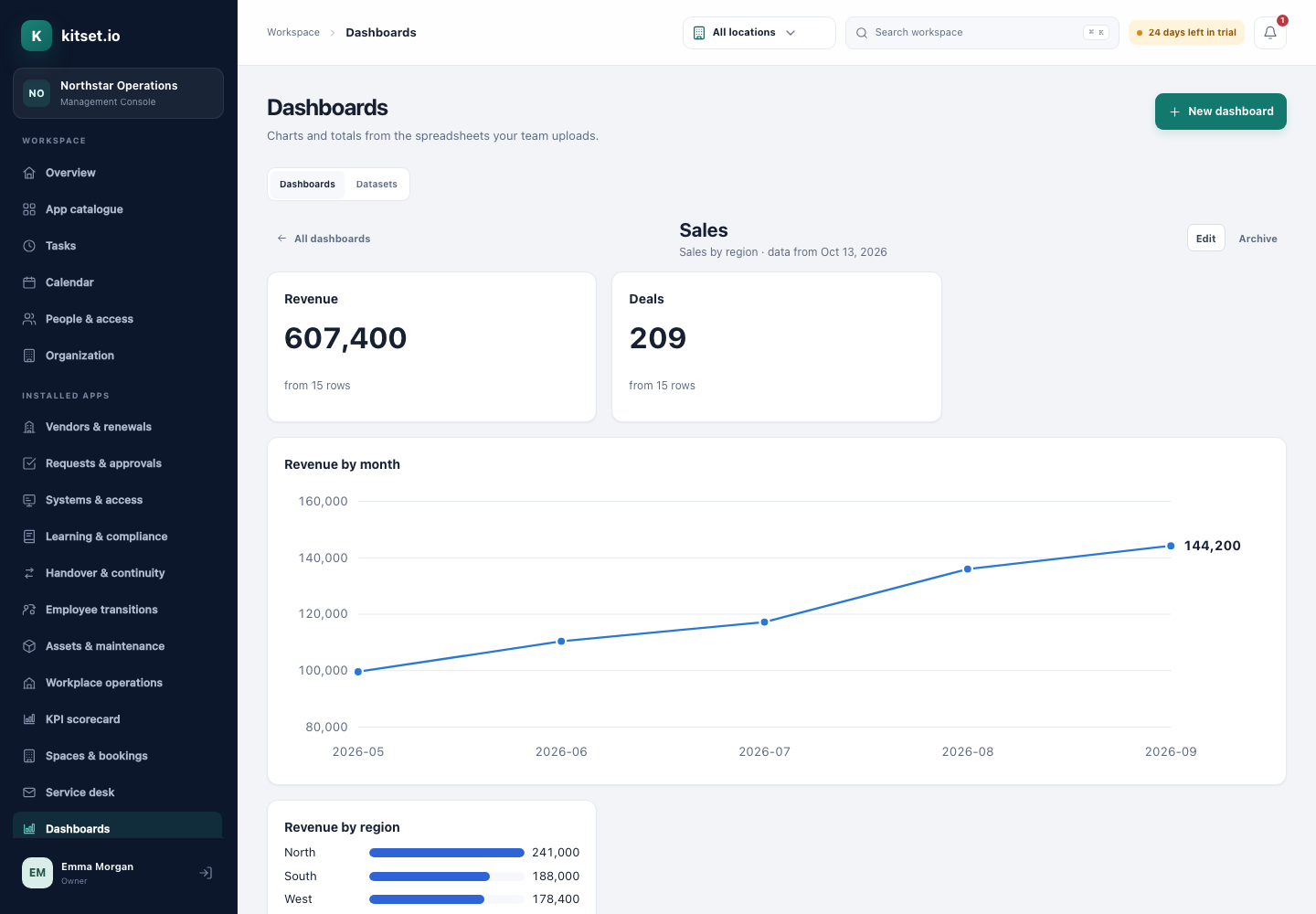Click the 24 days left in trial badge

[x=1187, y=33]
